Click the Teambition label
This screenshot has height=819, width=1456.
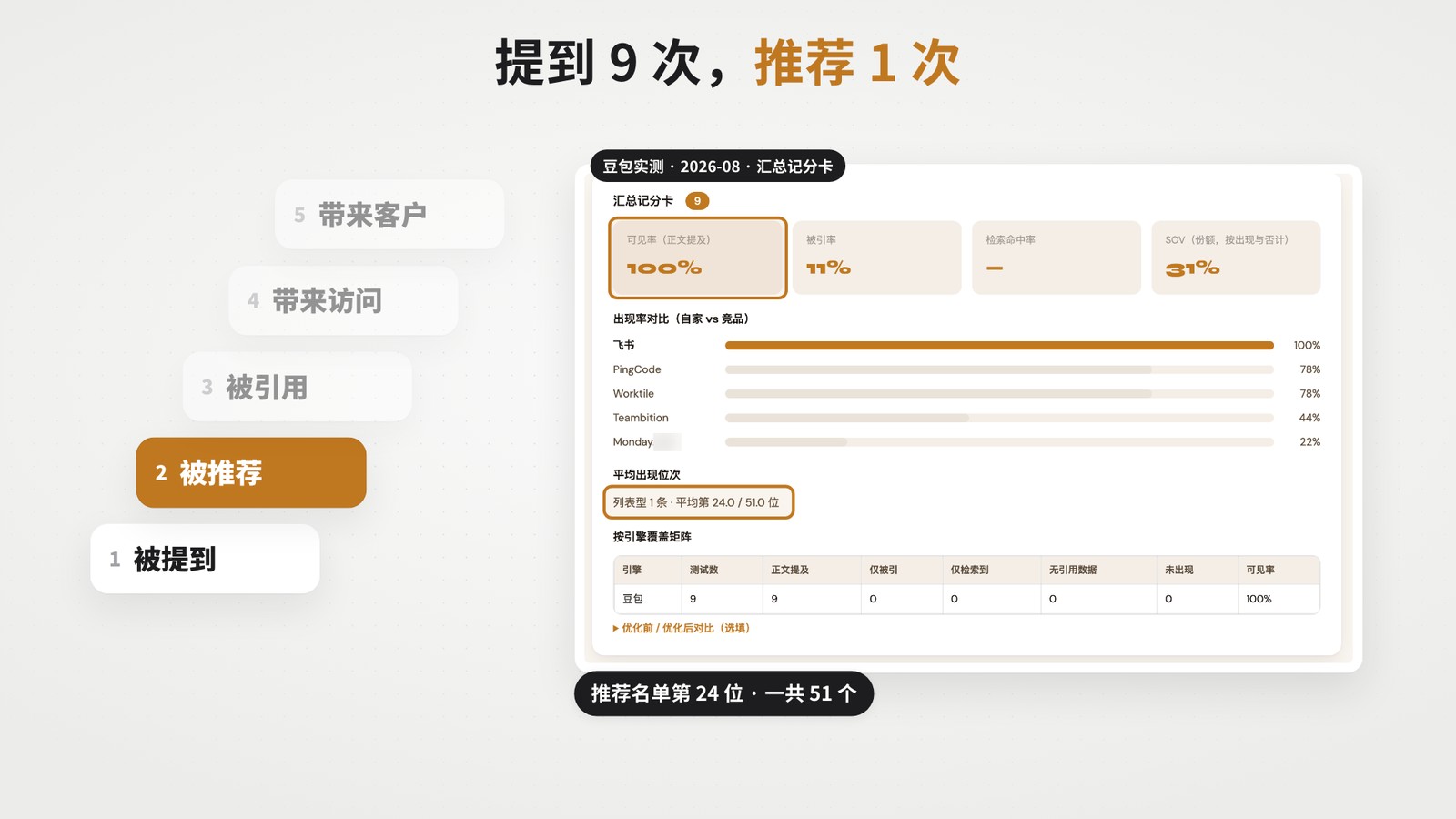[641, 418]
